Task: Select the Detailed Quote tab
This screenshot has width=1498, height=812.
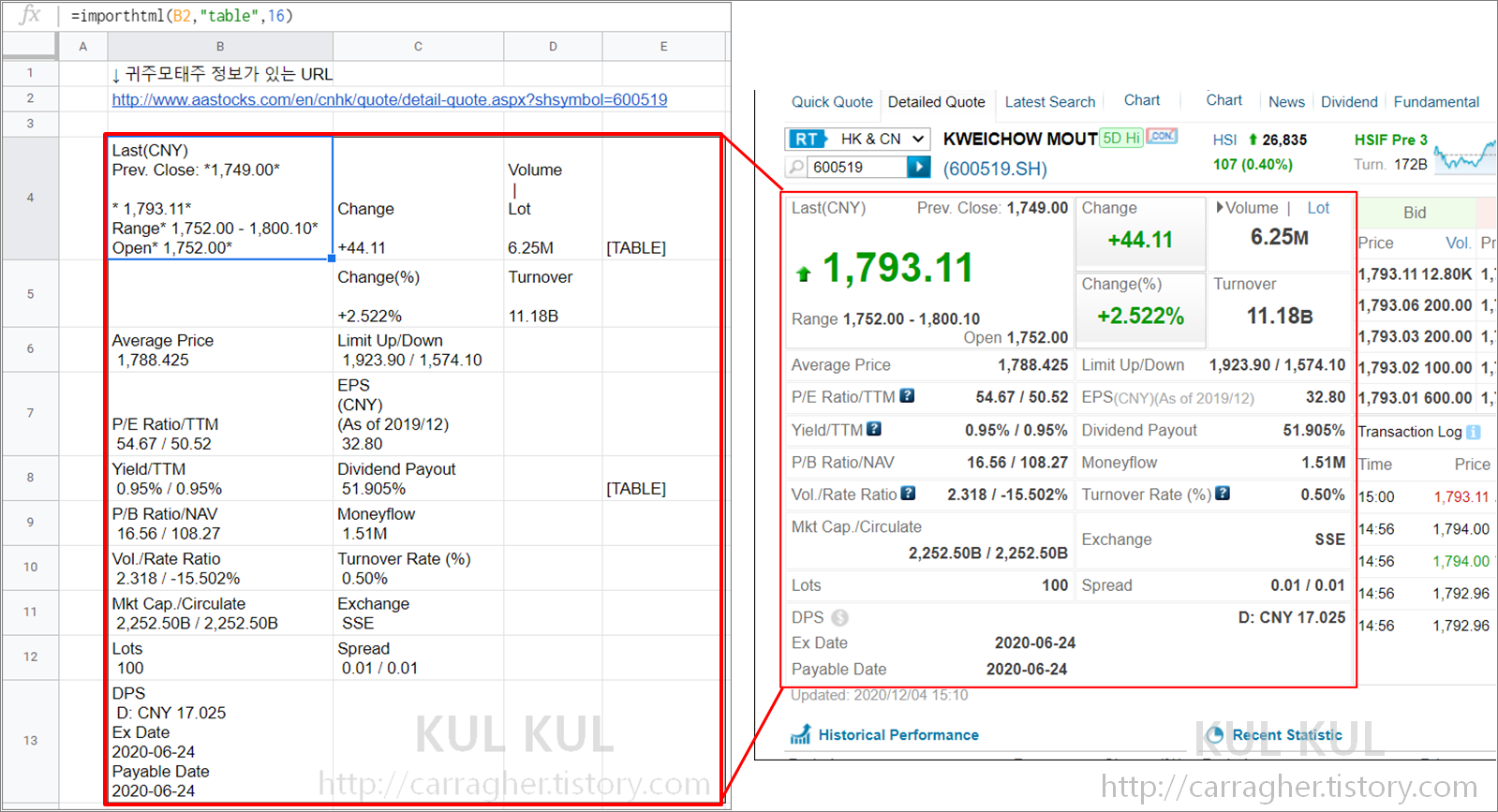Action: (x=937, y=102)
